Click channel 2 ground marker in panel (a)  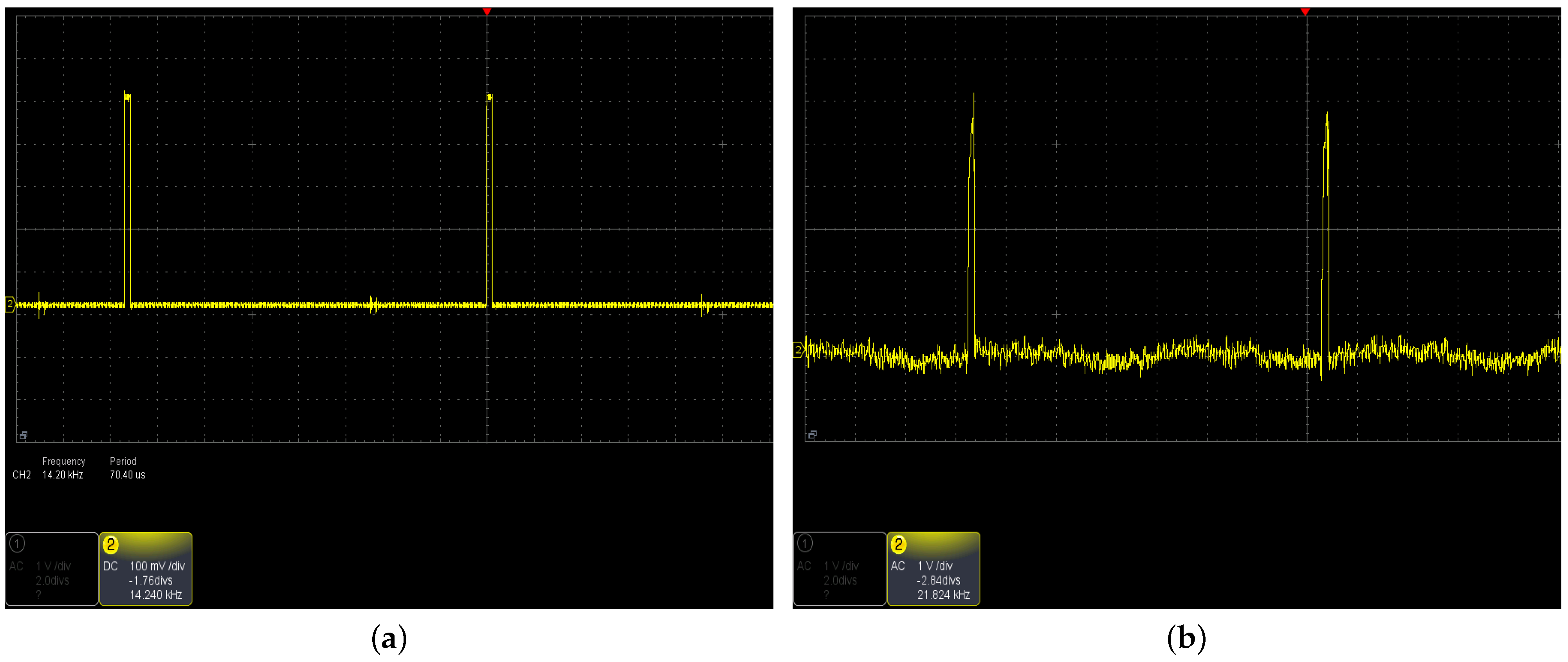(10, 304)
